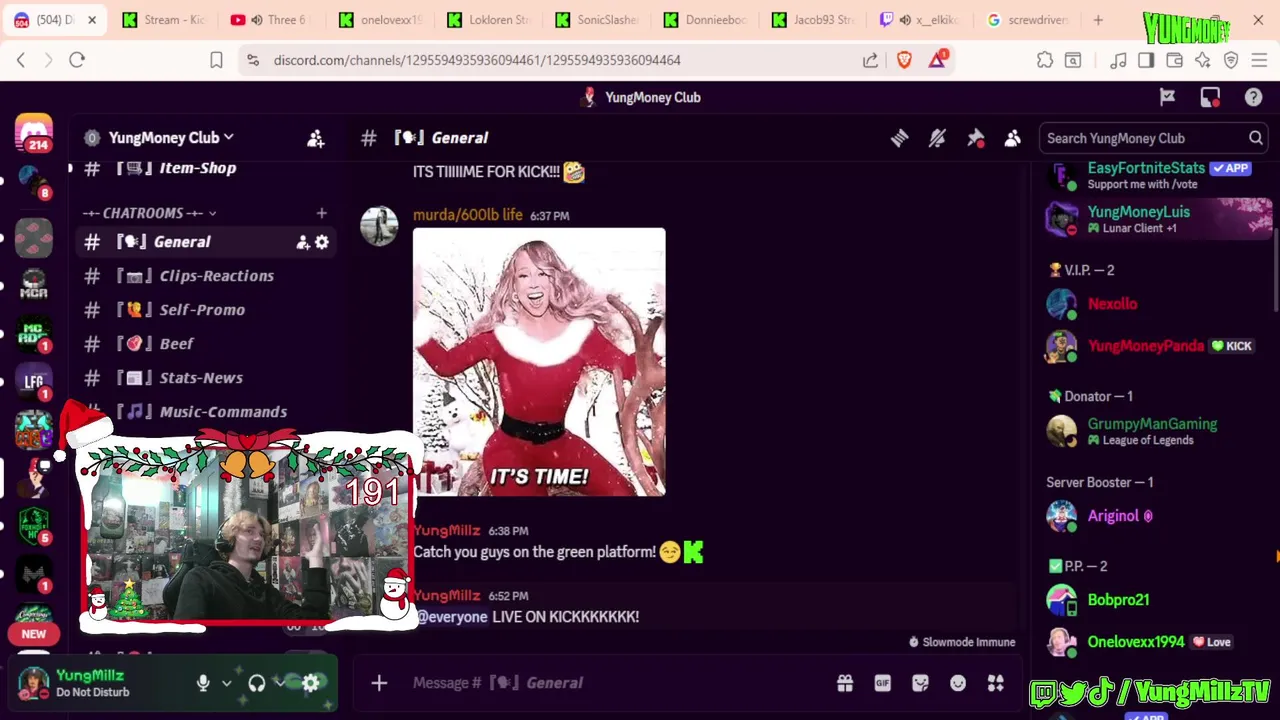Mute notifications for General channel
Image resolution: width=1280 pixels, height=720 pixels.
pos(937,138)
